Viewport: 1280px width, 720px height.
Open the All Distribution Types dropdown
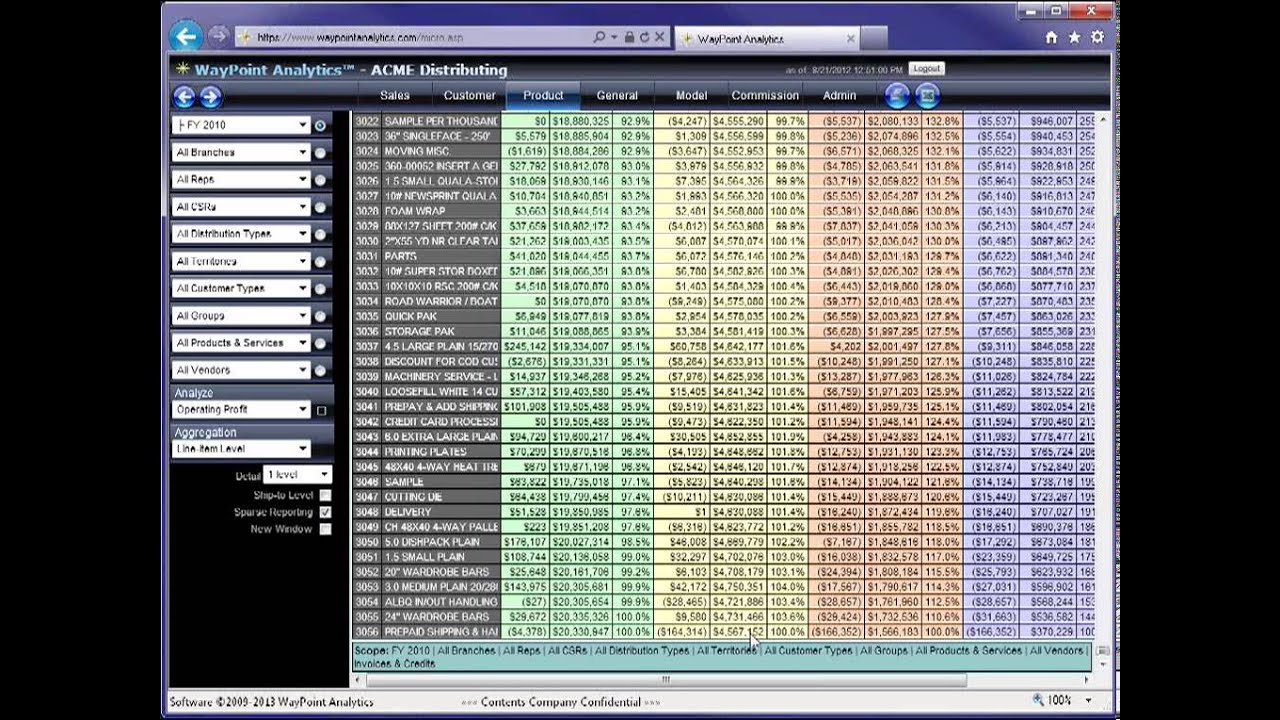[240, 233]
